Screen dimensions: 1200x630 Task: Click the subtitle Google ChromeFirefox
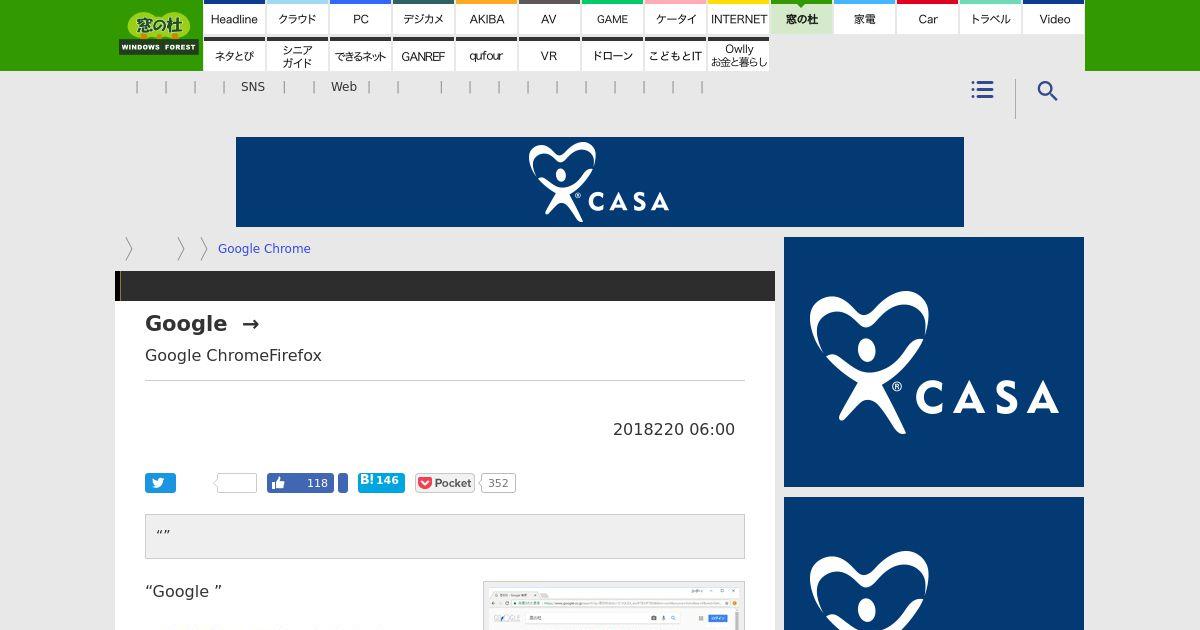coord(233,355)
